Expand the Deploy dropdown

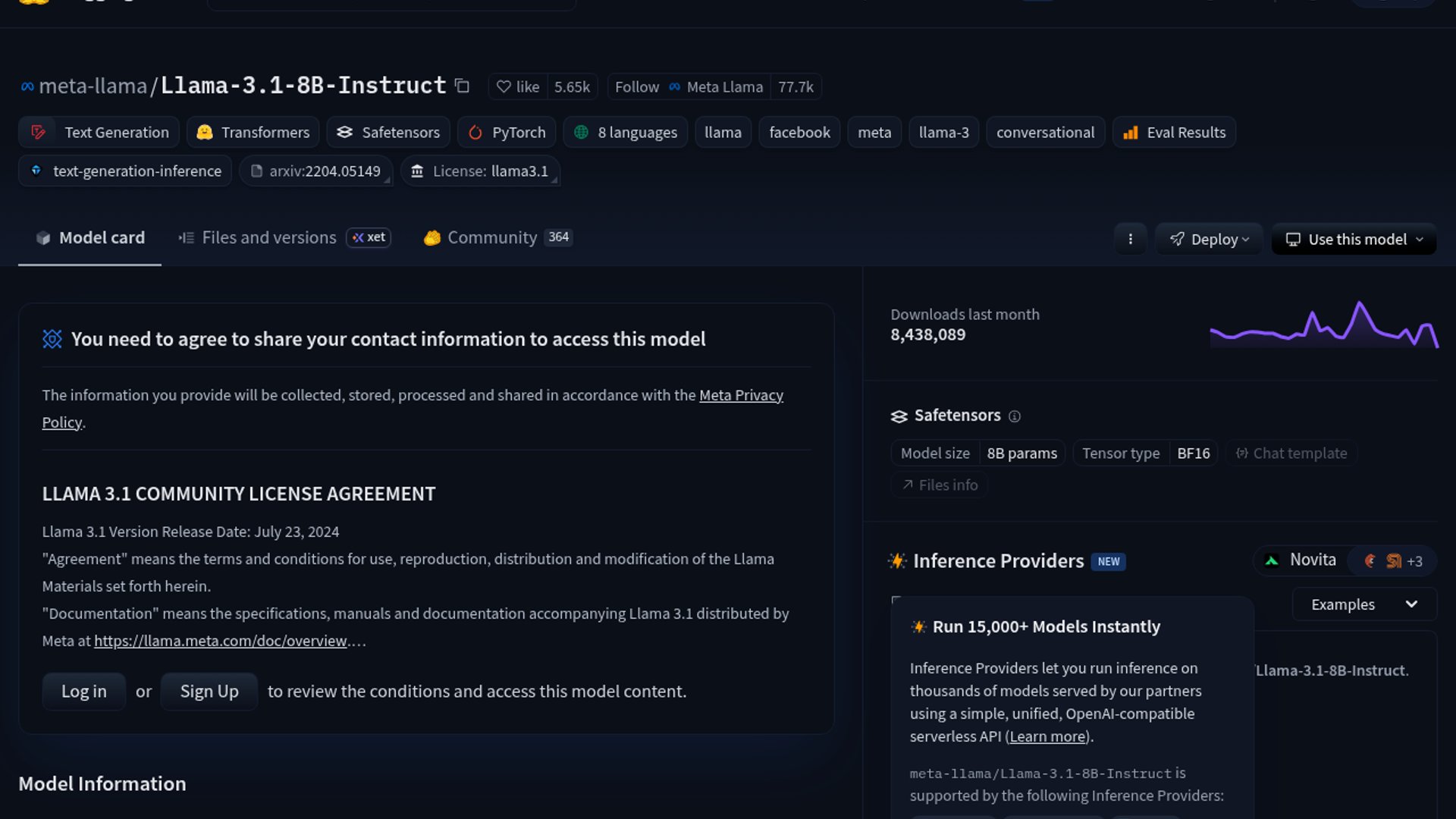(x=1209, y=240)
